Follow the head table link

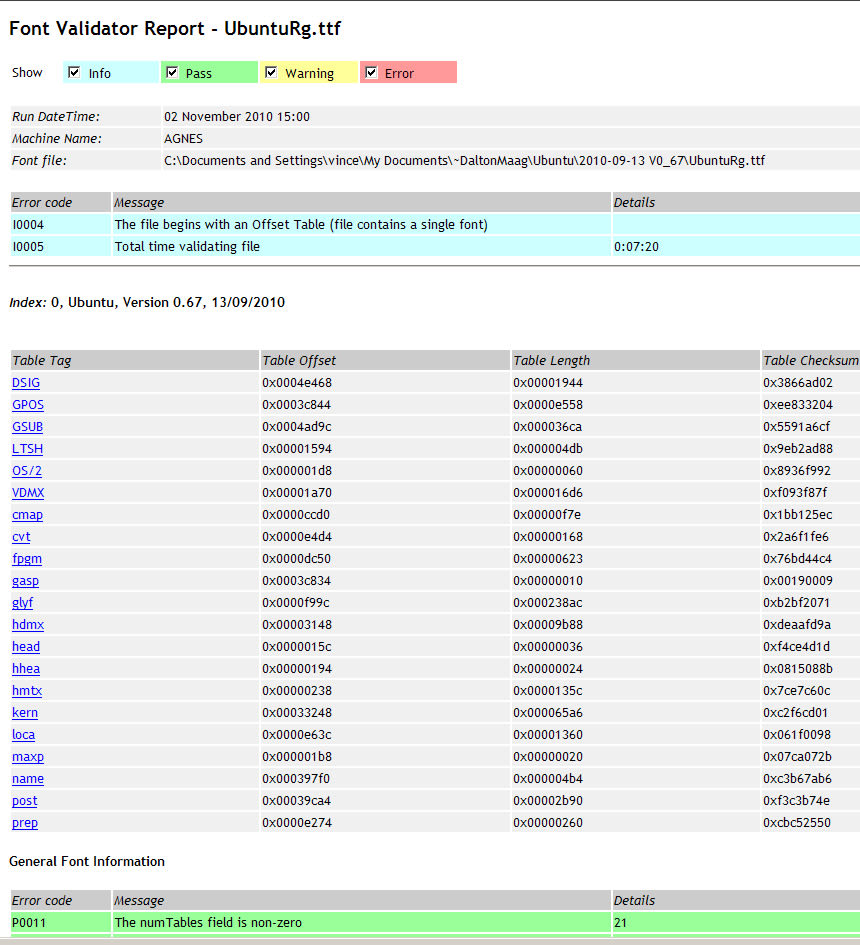(x=26, y=647)
